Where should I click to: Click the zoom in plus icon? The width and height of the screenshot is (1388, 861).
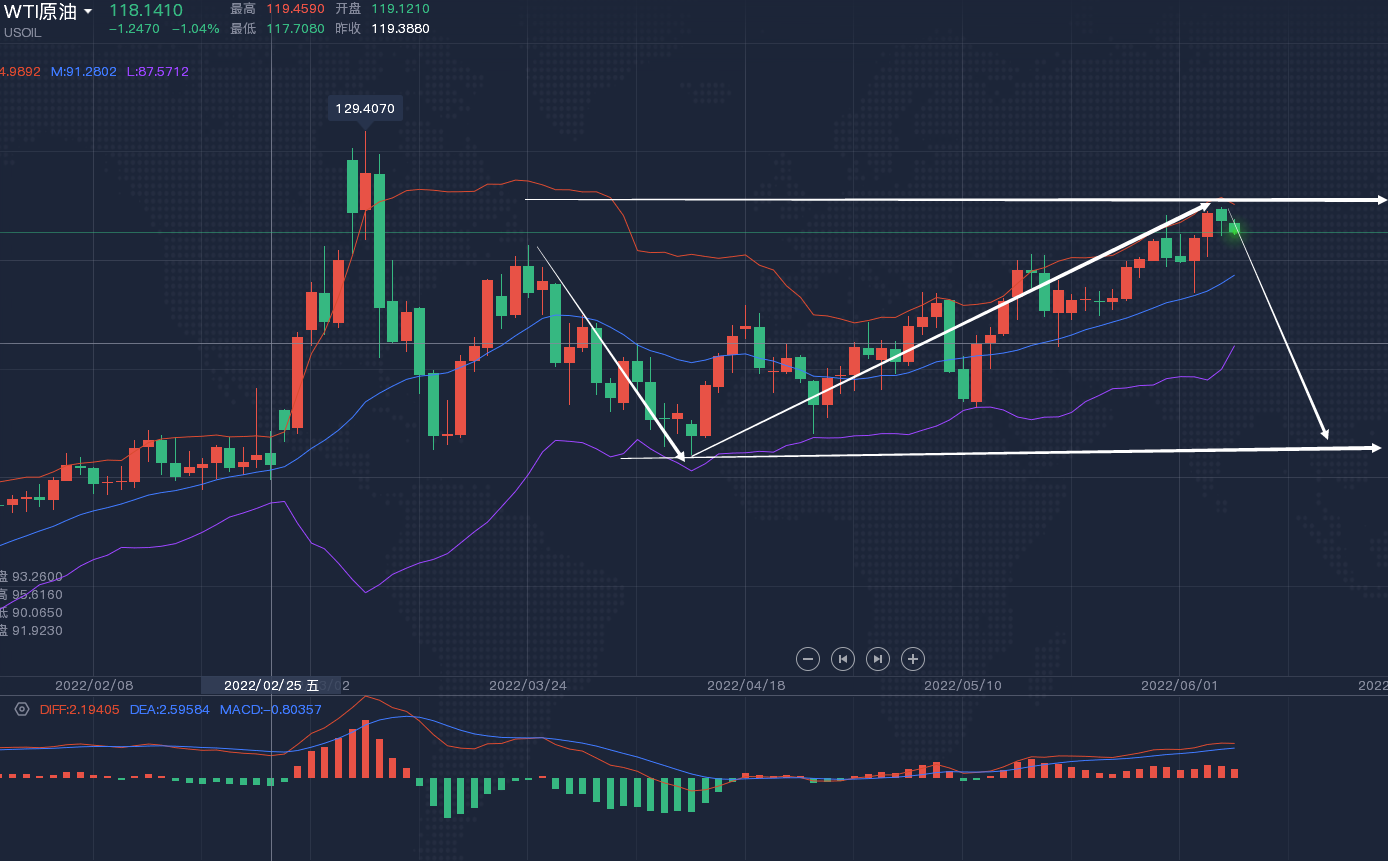[x=912, y=658]
